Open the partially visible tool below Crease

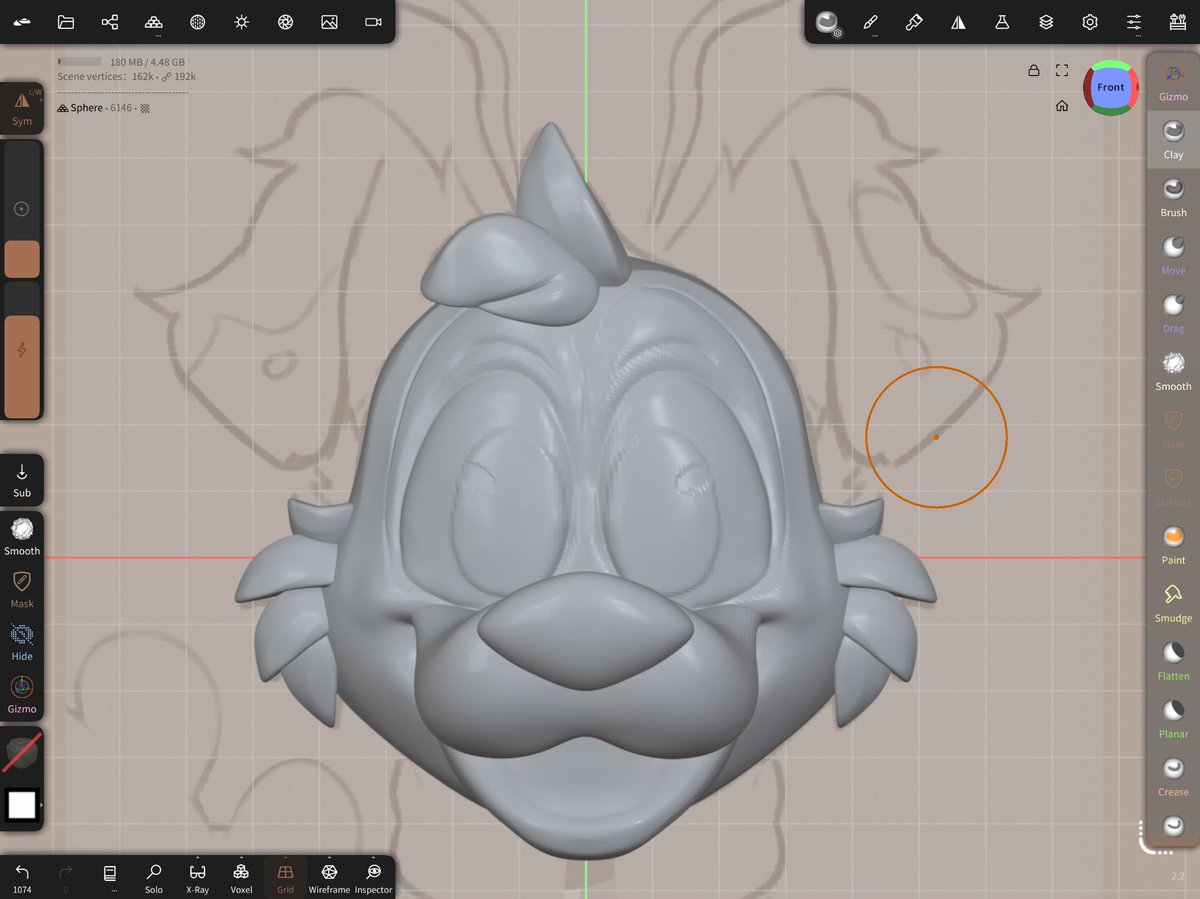1173,826
